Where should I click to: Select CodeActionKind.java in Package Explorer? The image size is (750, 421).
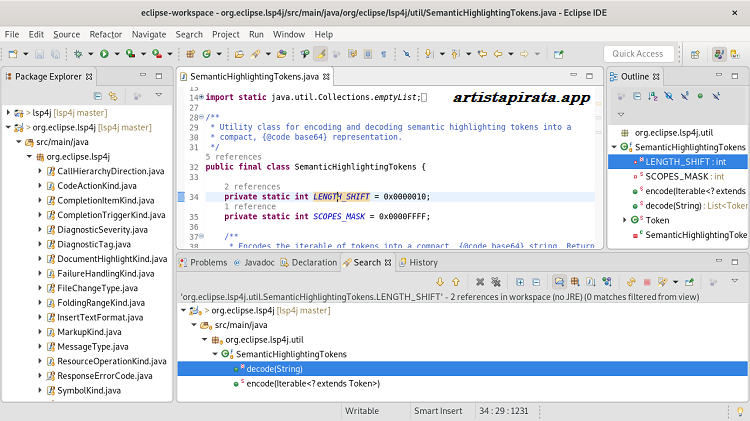pyautogui.click(x=97, y=186)
